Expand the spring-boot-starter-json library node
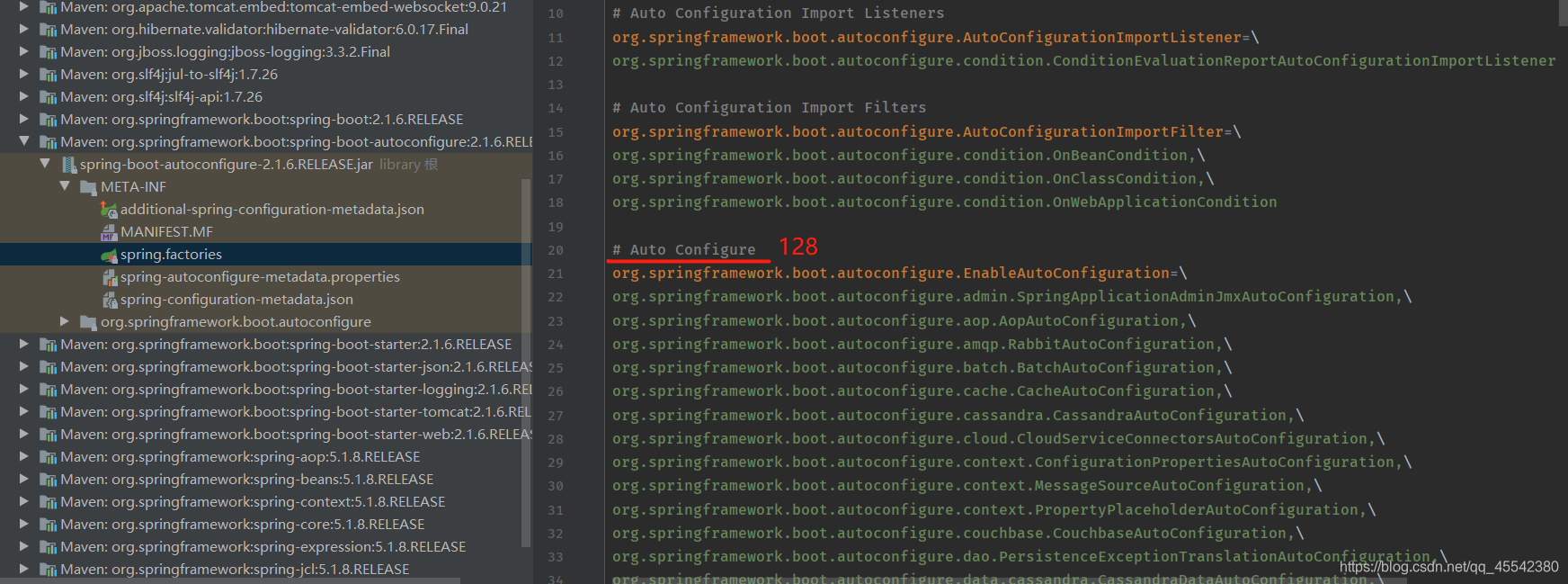1568x584 pixels. click(23, 367)
